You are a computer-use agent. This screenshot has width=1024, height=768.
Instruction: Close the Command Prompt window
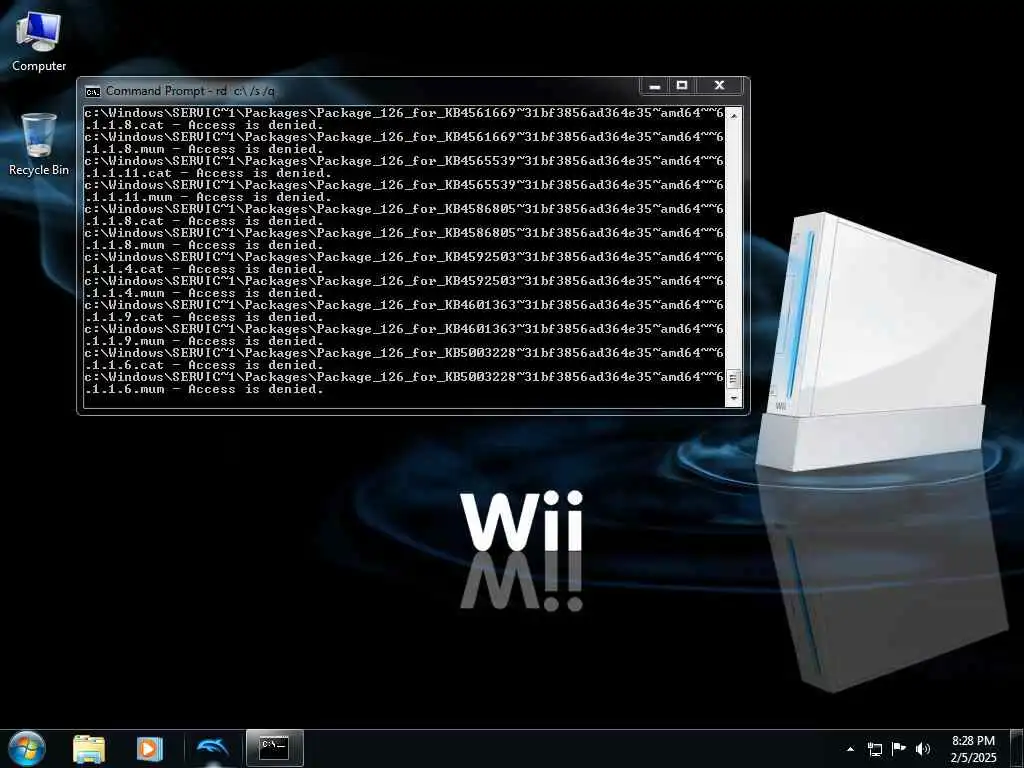coord(720,86)
